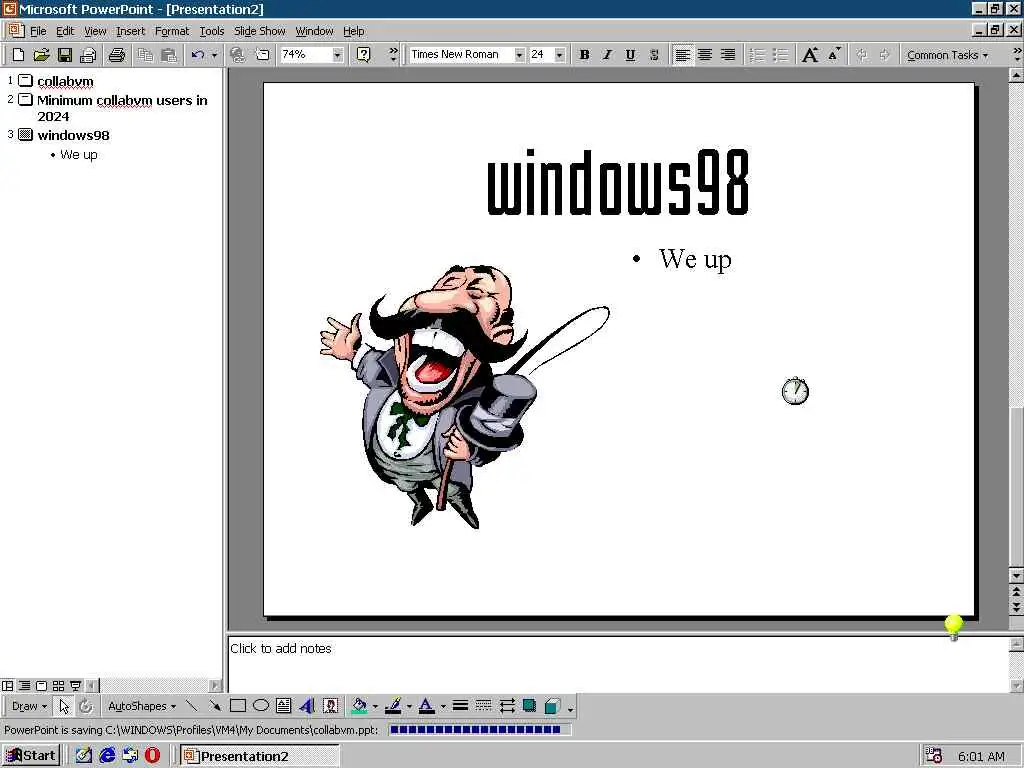The width and height of the screenshot is (1024, 768).
Task: Set left text alignment
Action: tap(682, 55)
